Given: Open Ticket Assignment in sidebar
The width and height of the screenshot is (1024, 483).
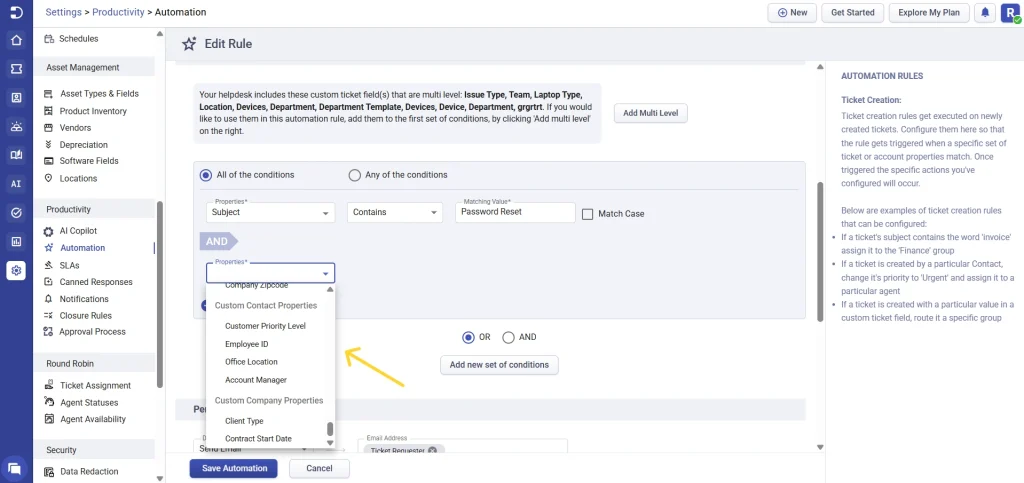Looking at the screenshot, I should click(x=95, y=386).
